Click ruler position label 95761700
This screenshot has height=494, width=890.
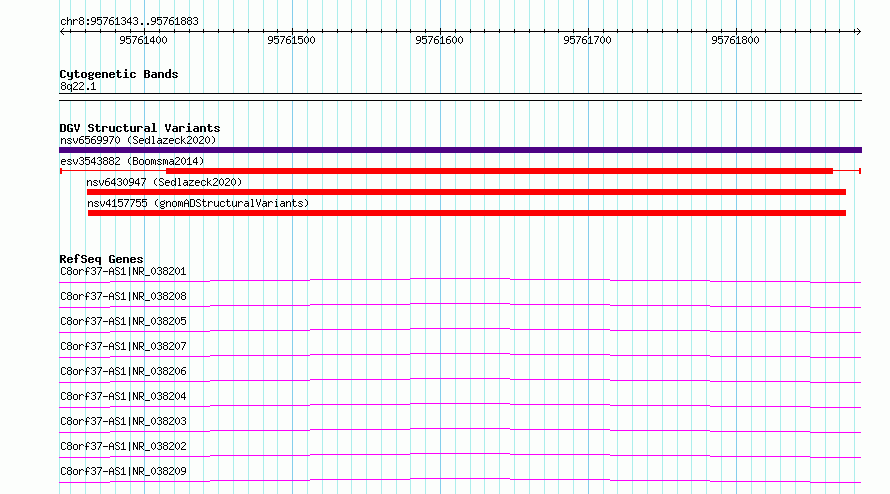(587, 40)
